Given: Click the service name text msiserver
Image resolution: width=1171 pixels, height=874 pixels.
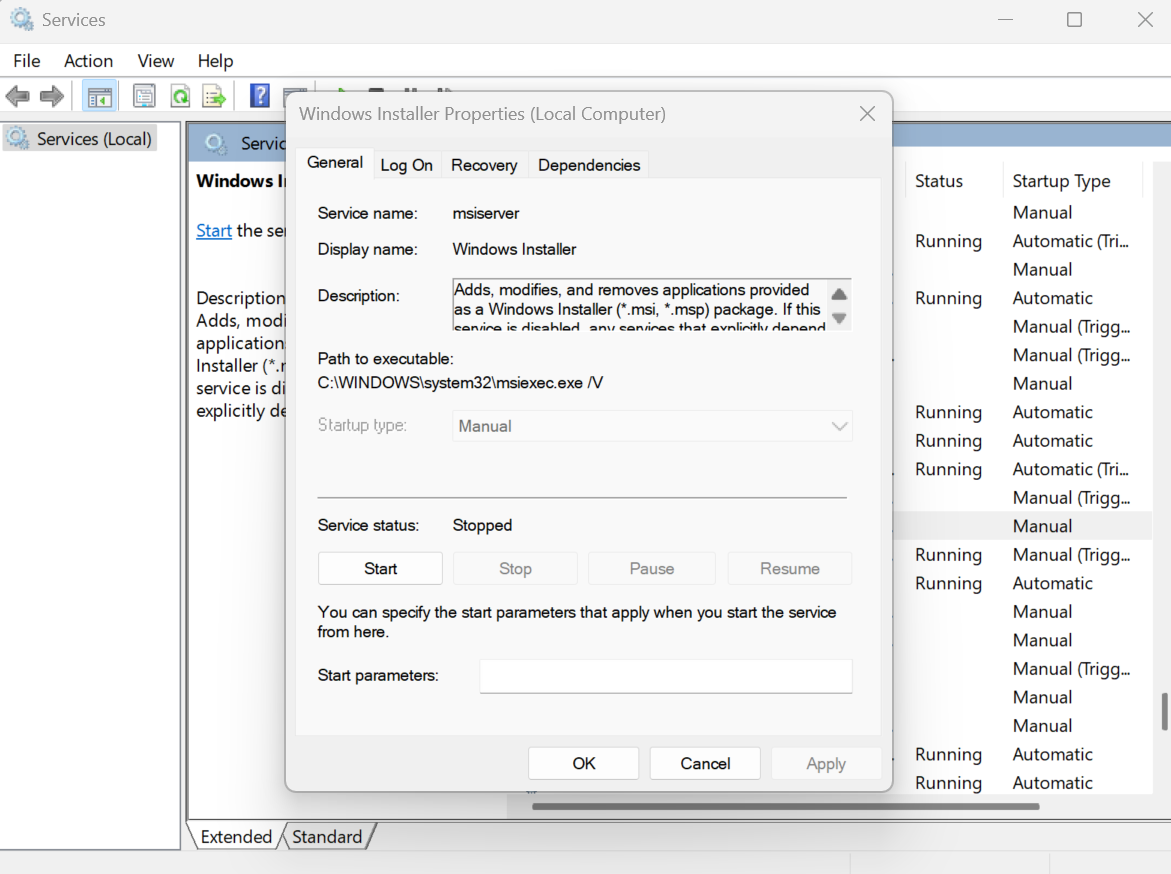Looking at the screenshot, I should click(x=485, y=214).
